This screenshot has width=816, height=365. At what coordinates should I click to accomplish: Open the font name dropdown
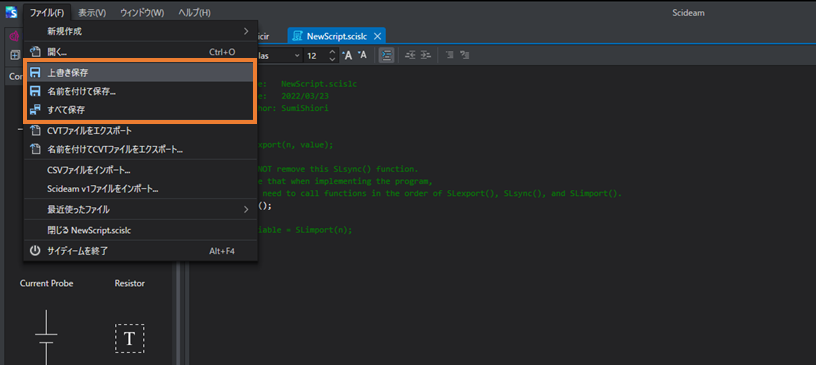tap(297, 55)
